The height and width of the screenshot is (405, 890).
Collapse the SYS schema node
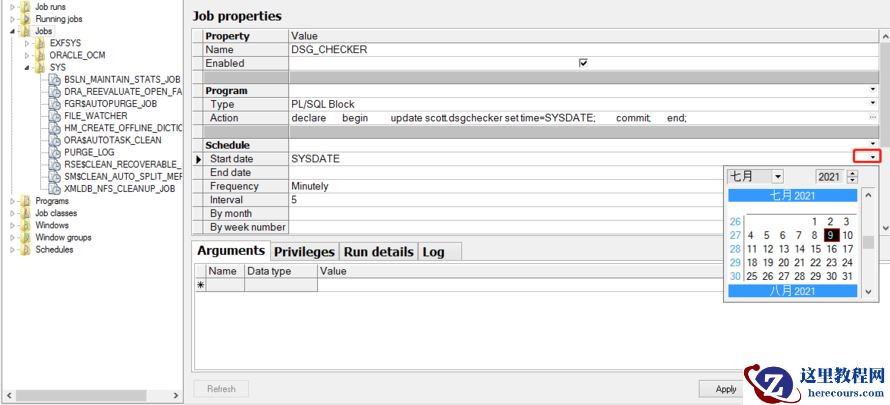(x=27, y=68)
